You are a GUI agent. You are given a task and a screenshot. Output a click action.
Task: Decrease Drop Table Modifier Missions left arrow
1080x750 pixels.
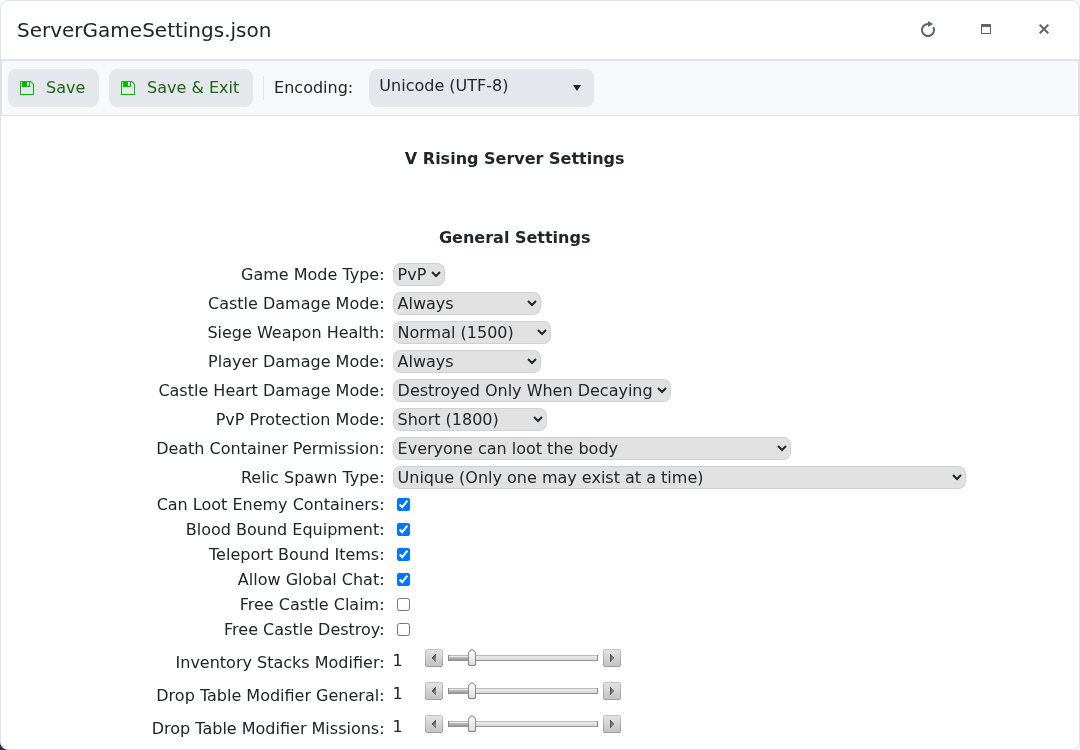434,724
